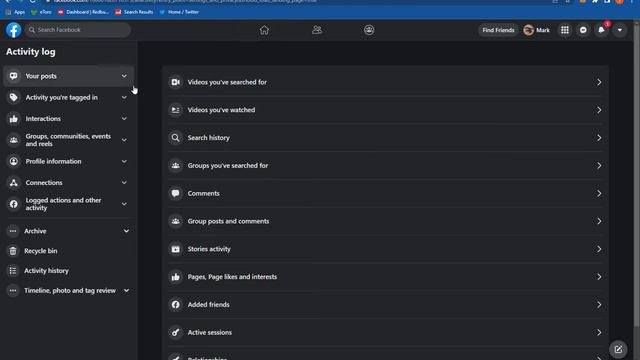640x360 pixels.
Task: Click the Logged actions Facebook icon
Action: pos(13,204)
